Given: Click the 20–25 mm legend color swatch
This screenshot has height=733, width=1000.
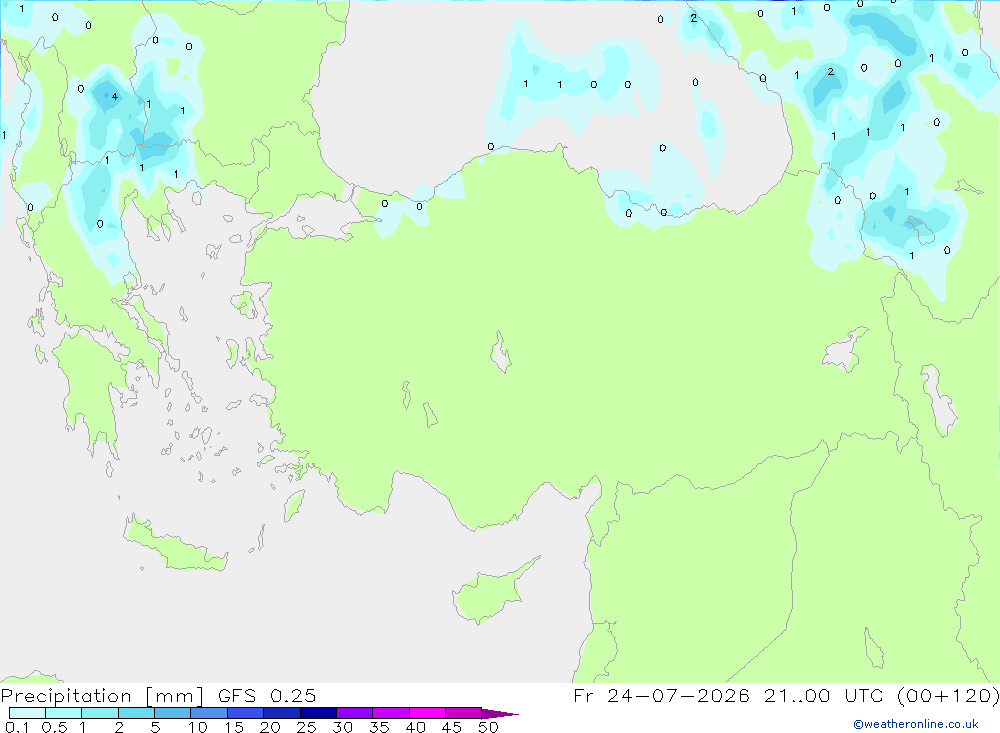Looking at the screenshot, I should click(282, 713).
